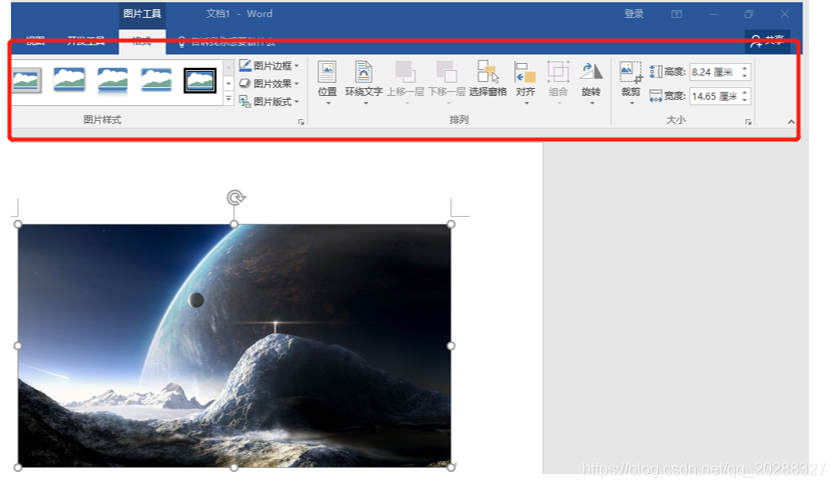The width and height of the screenshot is (836, 488).
Task: Expand the arrow under 位置
Action: 328,103
